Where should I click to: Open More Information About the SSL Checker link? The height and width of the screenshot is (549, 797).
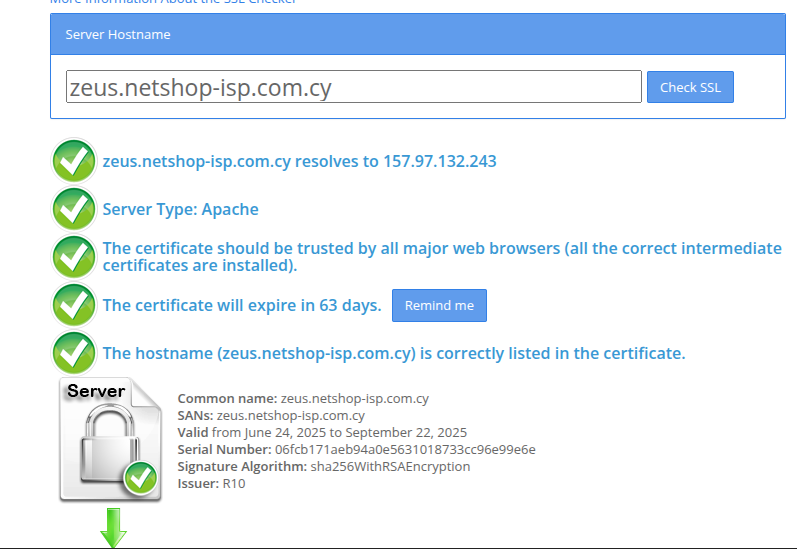click(x=173, y=2)
